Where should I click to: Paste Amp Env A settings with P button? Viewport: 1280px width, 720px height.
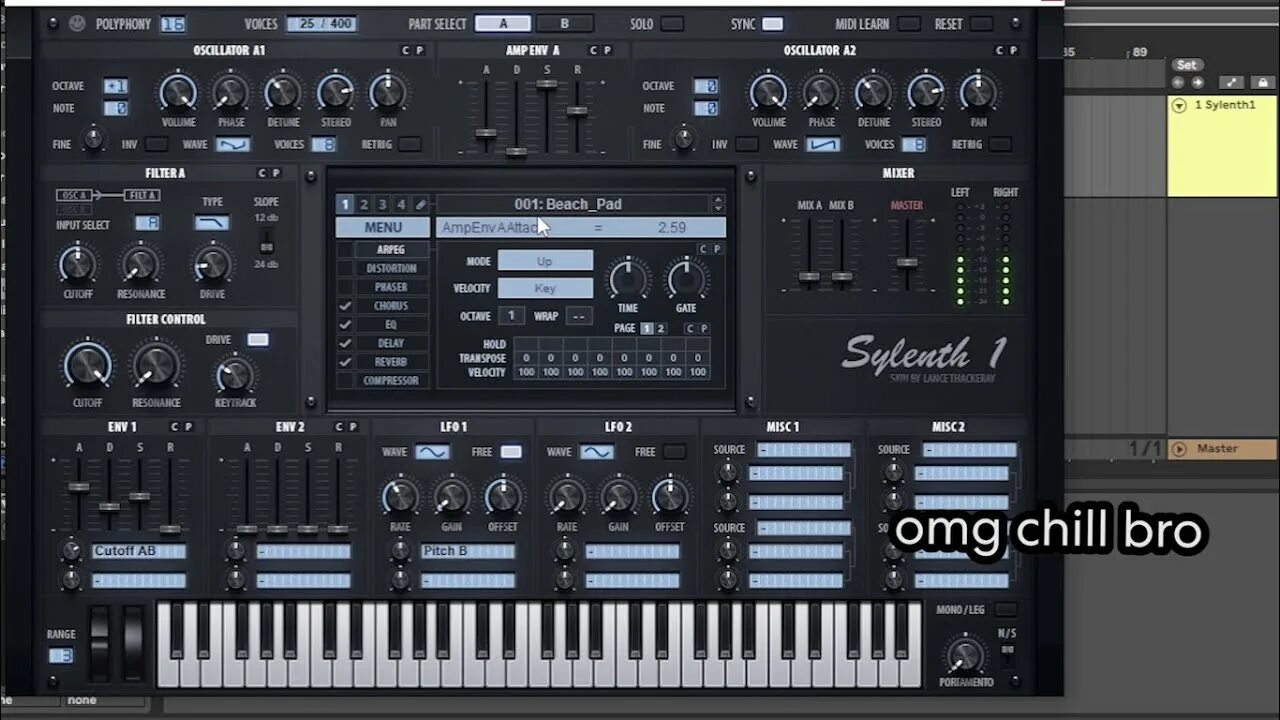tap(607, 50)
